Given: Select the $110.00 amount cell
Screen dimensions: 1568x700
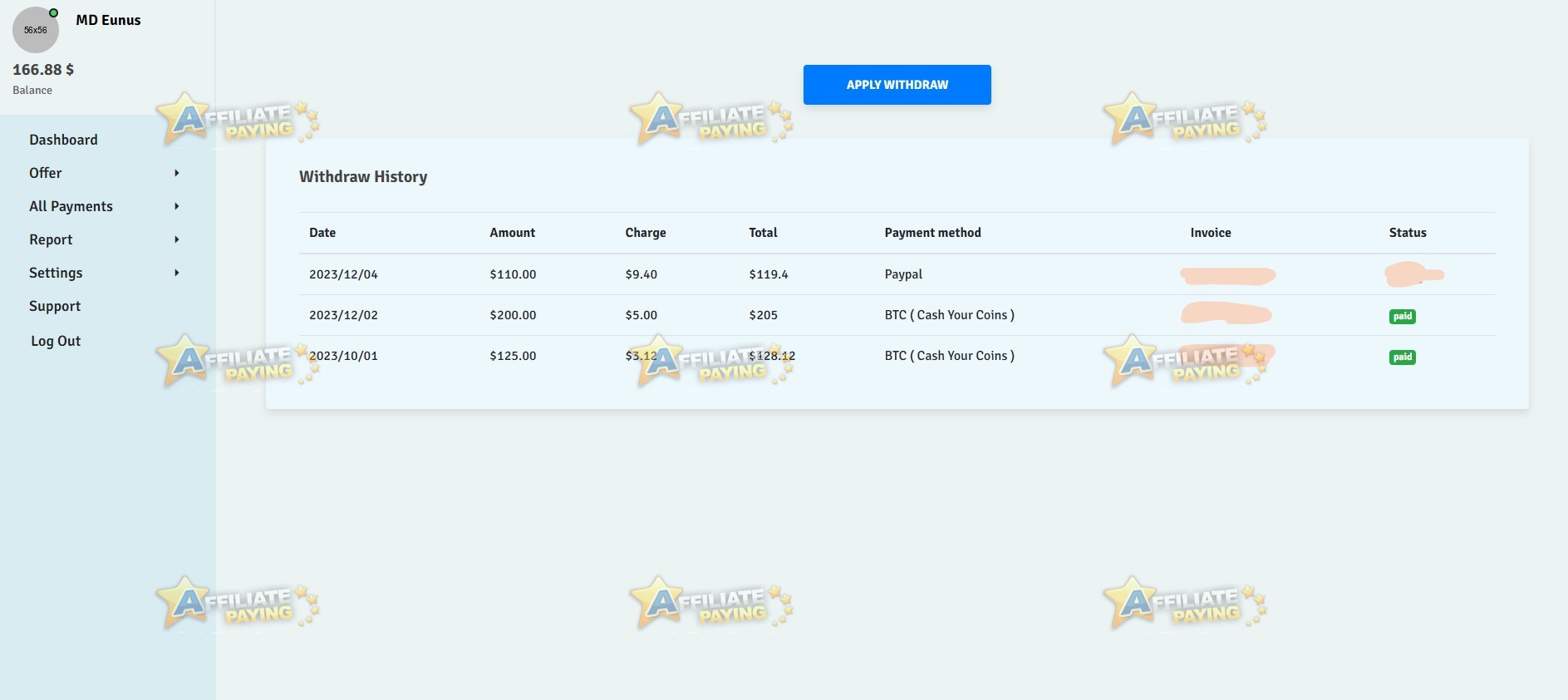Looking at the screenshot, I should pyautogui.click(x=513, y=274).
